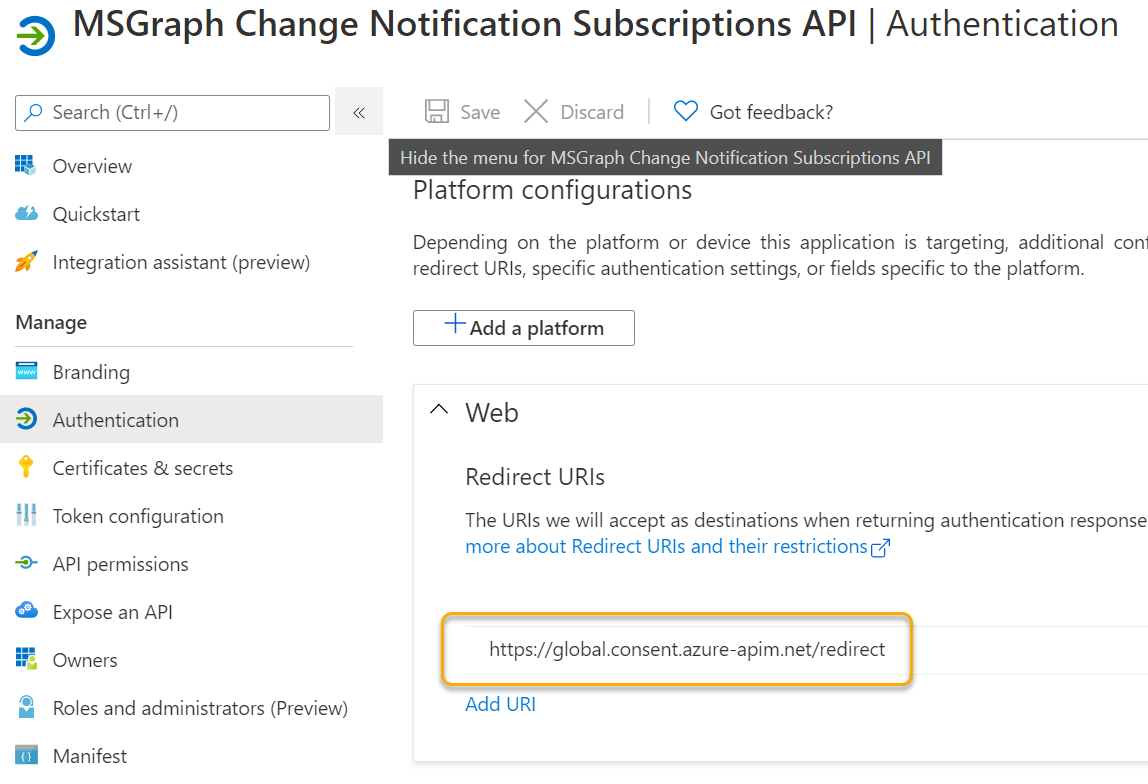The image size is (1148, 784).
Task: Click the Certificates & secrets key icon
Action: pyautogui.click(x=26, y=466)
